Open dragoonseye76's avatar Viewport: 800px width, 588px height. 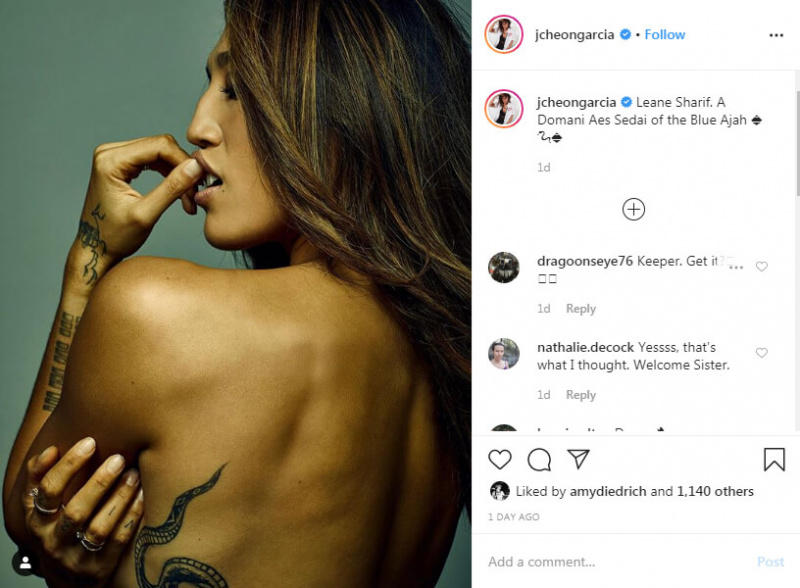(x=504, y=267)
